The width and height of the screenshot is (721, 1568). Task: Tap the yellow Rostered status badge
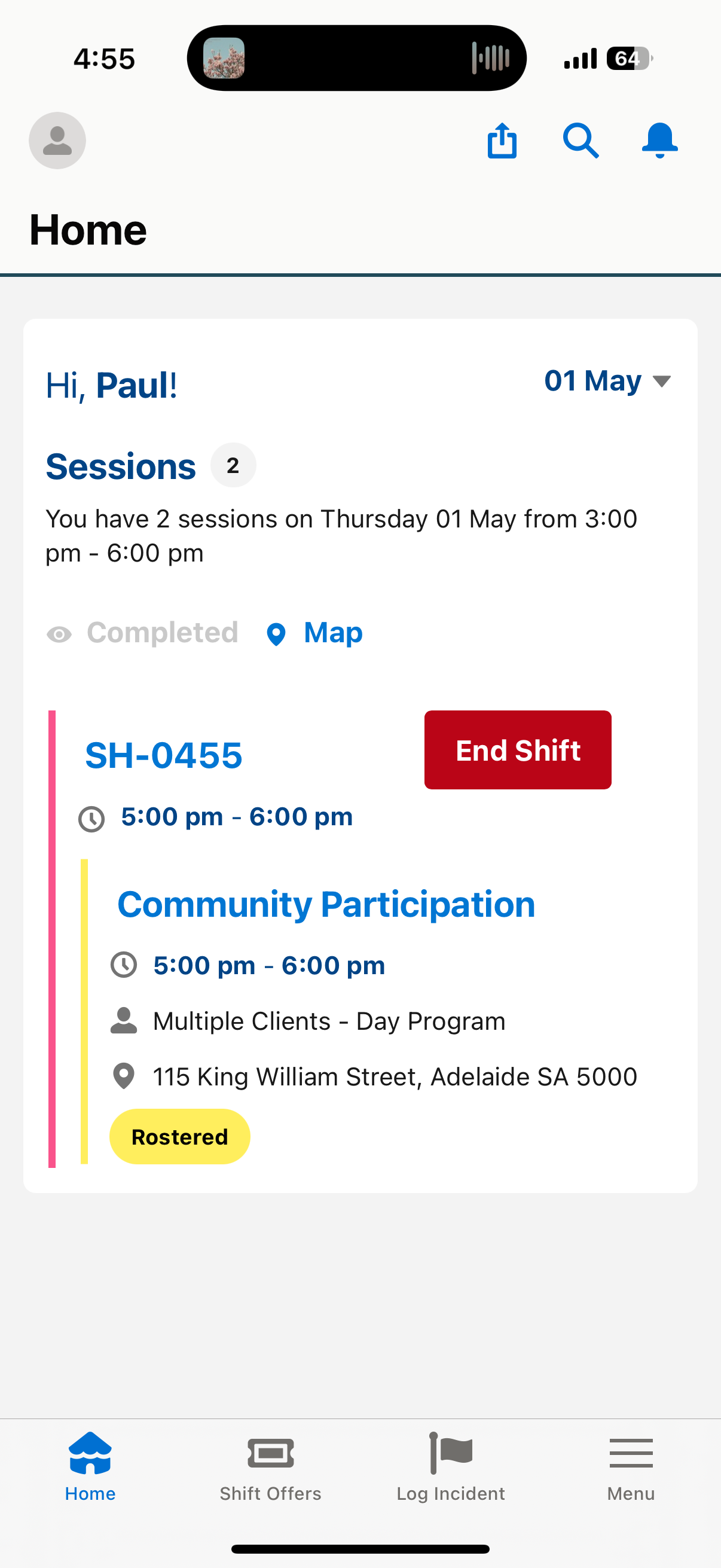[x=179, y=1136]
